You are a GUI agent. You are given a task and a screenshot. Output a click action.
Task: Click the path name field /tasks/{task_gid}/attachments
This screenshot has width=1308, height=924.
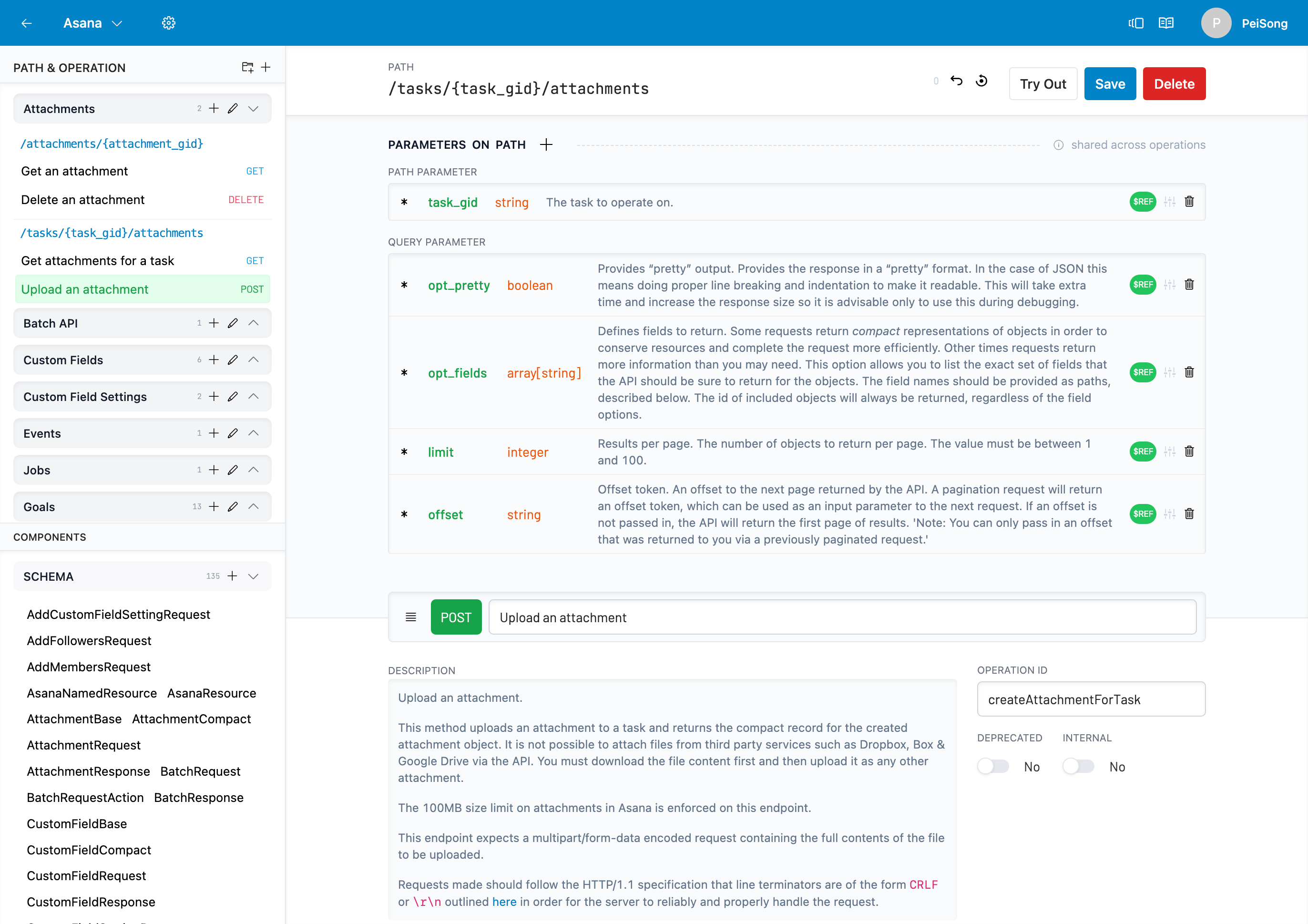[519, 88]
